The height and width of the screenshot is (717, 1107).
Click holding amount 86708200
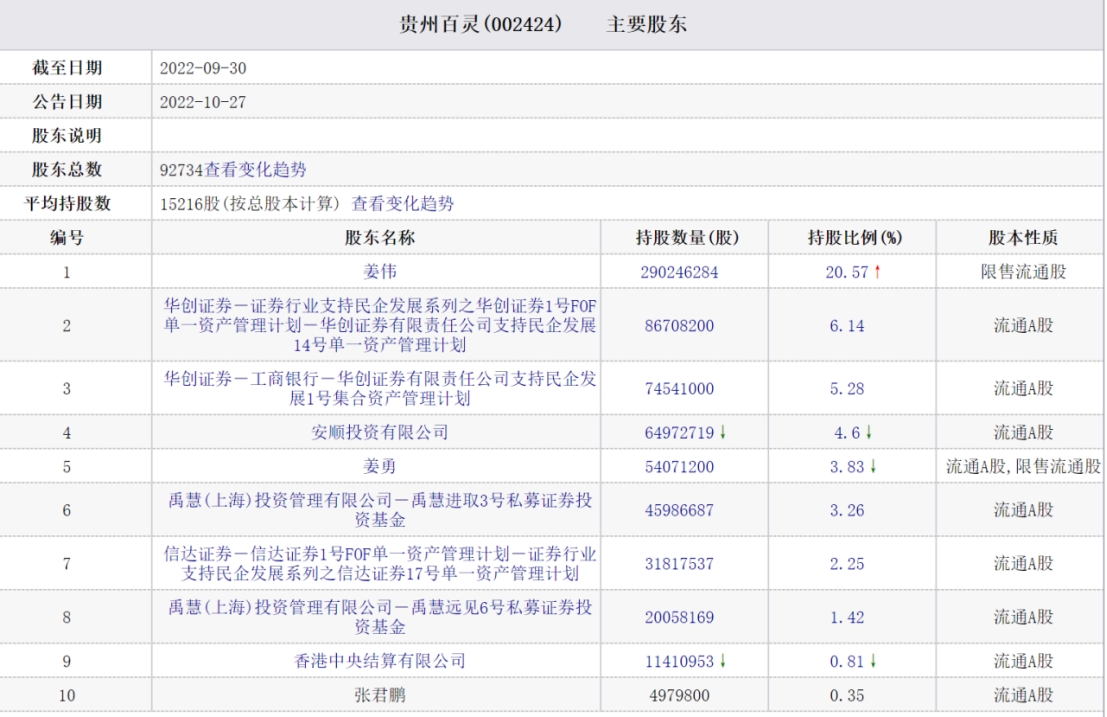[x=679, y=326]
